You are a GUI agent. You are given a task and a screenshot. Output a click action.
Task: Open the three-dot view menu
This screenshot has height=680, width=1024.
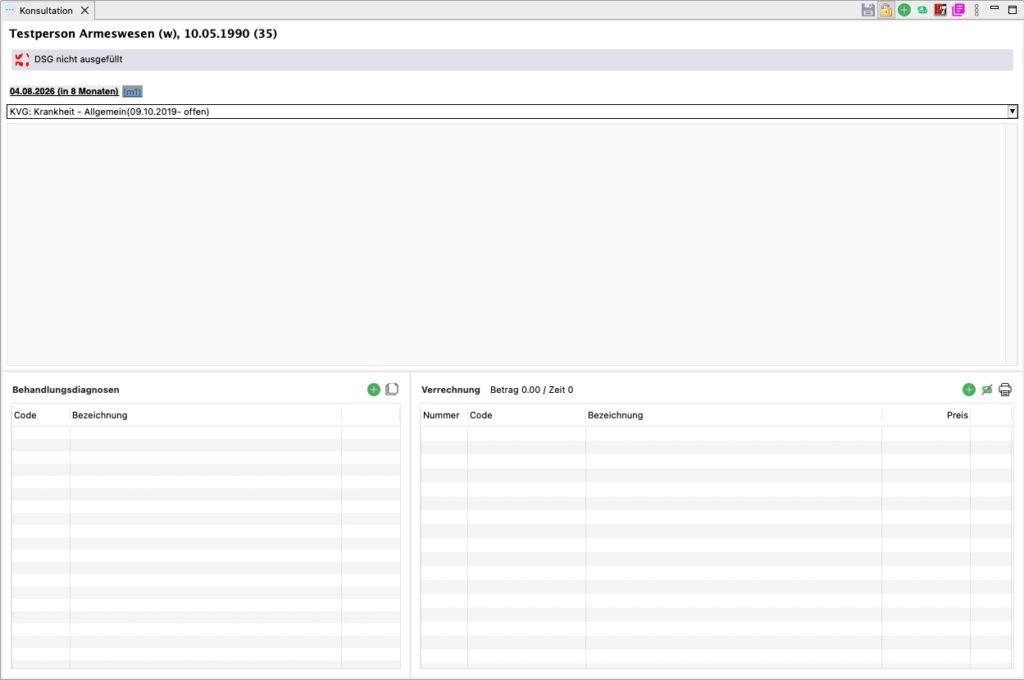976,10
